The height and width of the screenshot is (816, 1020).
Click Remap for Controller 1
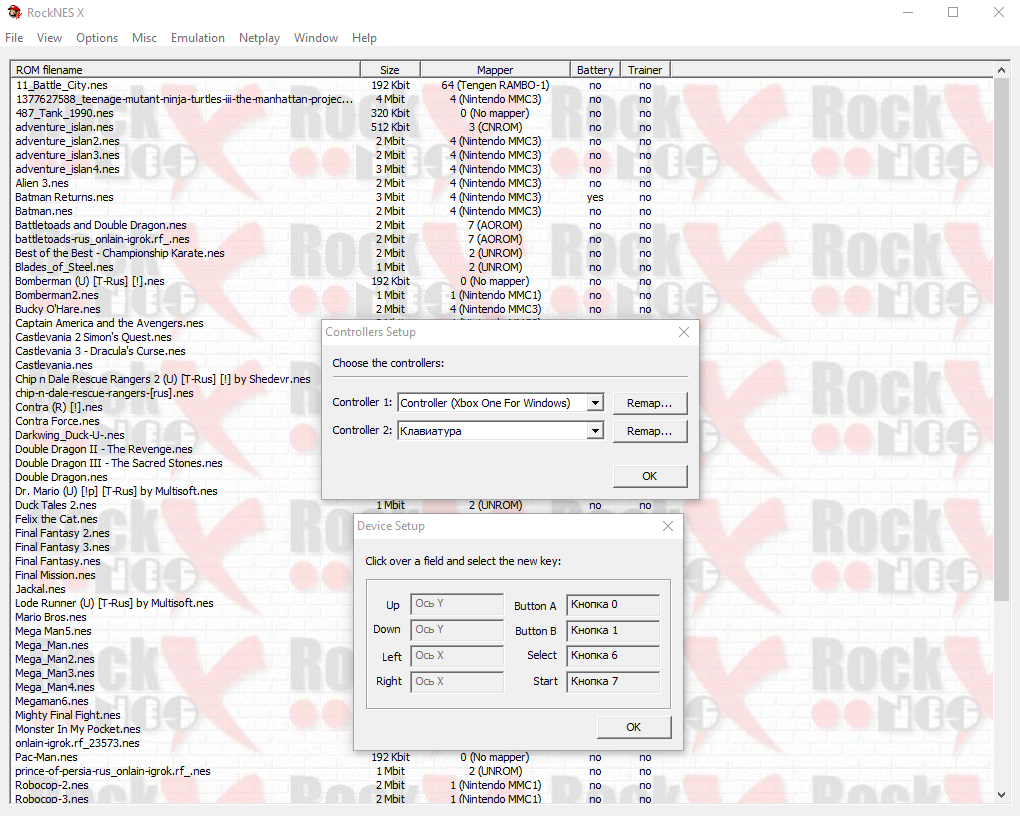pyautogui.click(x=649, y=403)
